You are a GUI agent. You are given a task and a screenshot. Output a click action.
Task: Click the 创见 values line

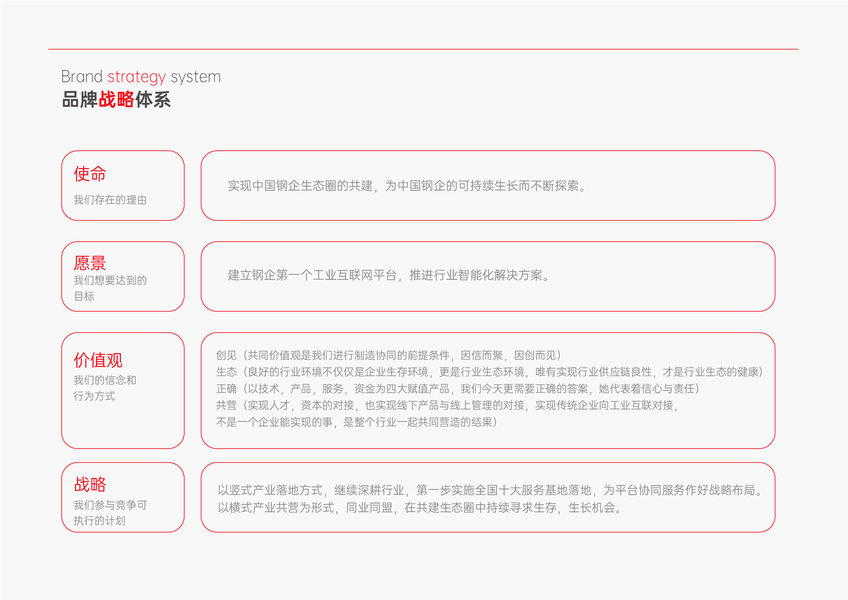coord(389,355)
